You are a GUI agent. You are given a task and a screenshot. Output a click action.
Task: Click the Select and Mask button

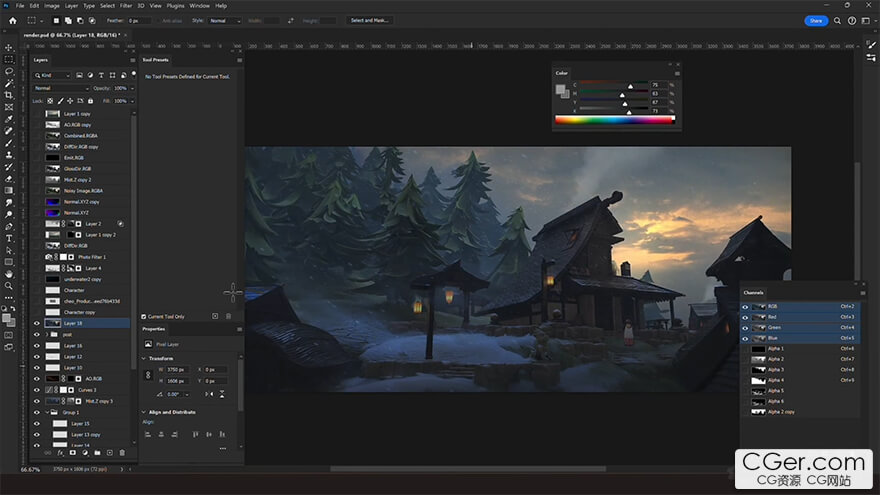369,20
